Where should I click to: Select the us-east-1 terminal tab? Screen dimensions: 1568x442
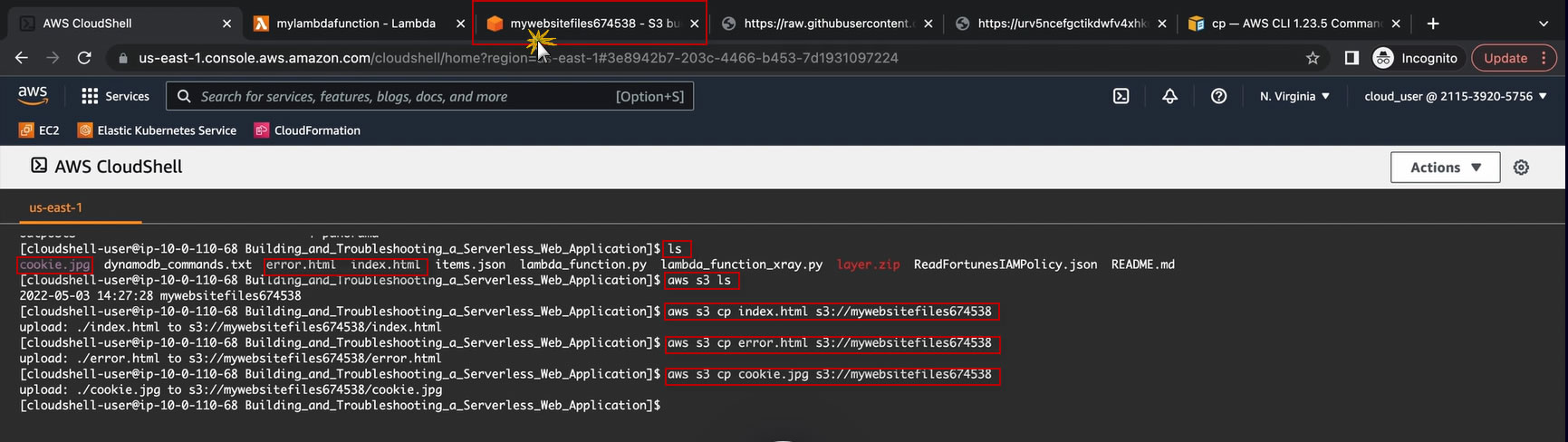tap(55, 207)
